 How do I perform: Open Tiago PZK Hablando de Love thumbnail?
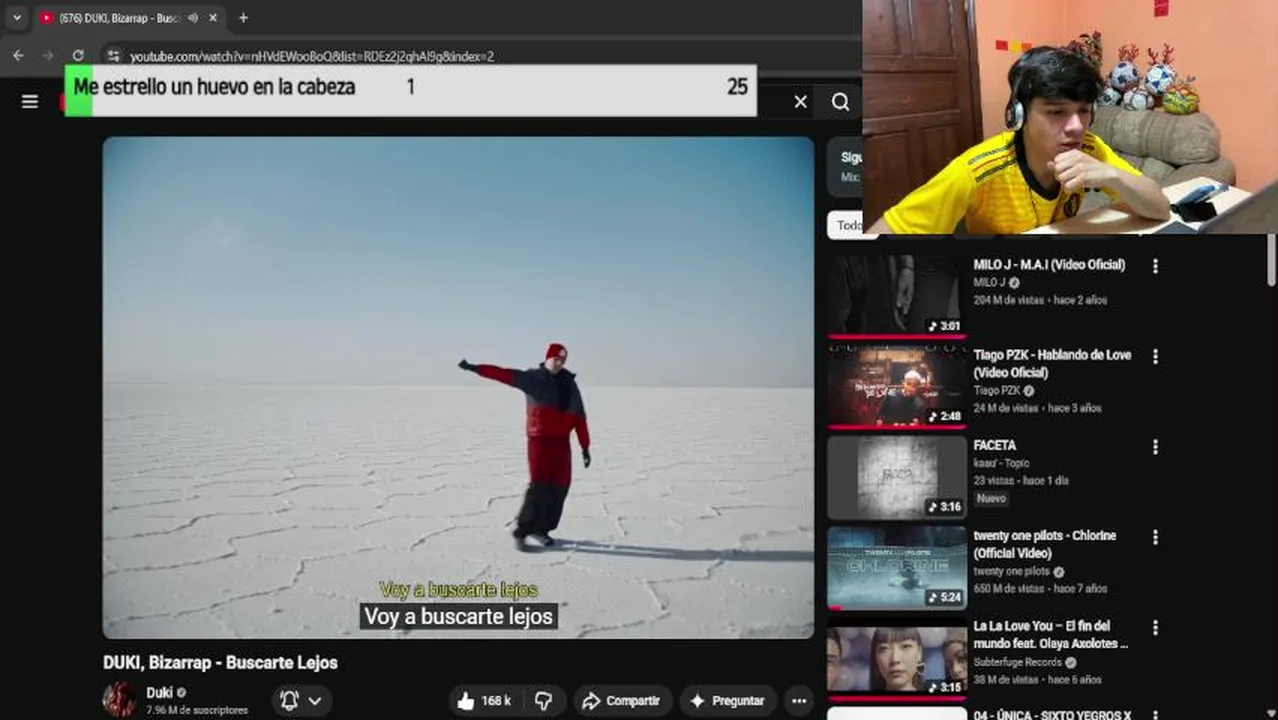(897, 387)
